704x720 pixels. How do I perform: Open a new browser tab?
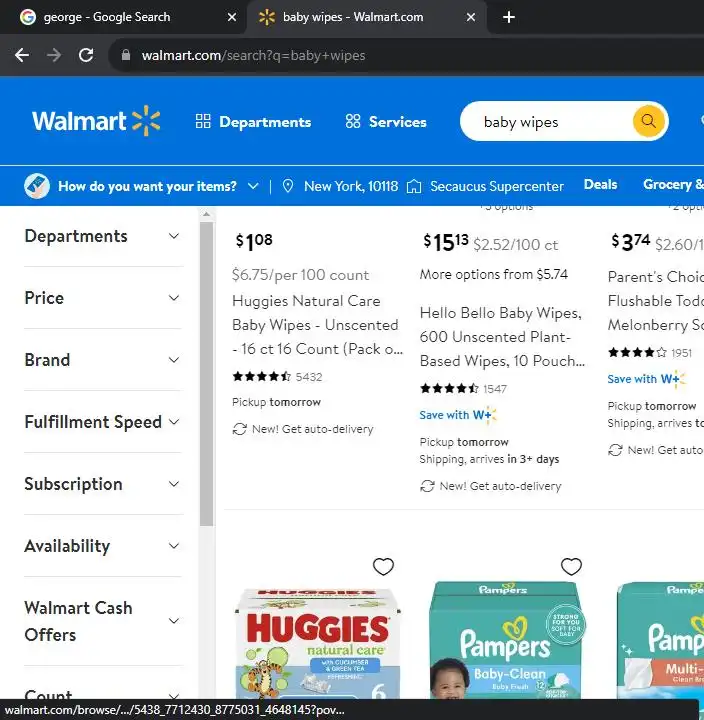coord(508,17)
